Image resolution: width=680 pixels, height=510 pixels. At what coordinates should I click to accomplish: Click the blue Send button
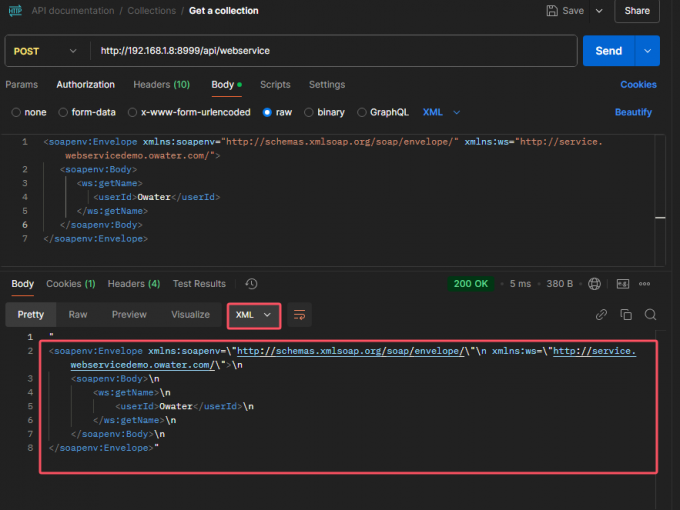pyautogui.click(x=609, y=51)
